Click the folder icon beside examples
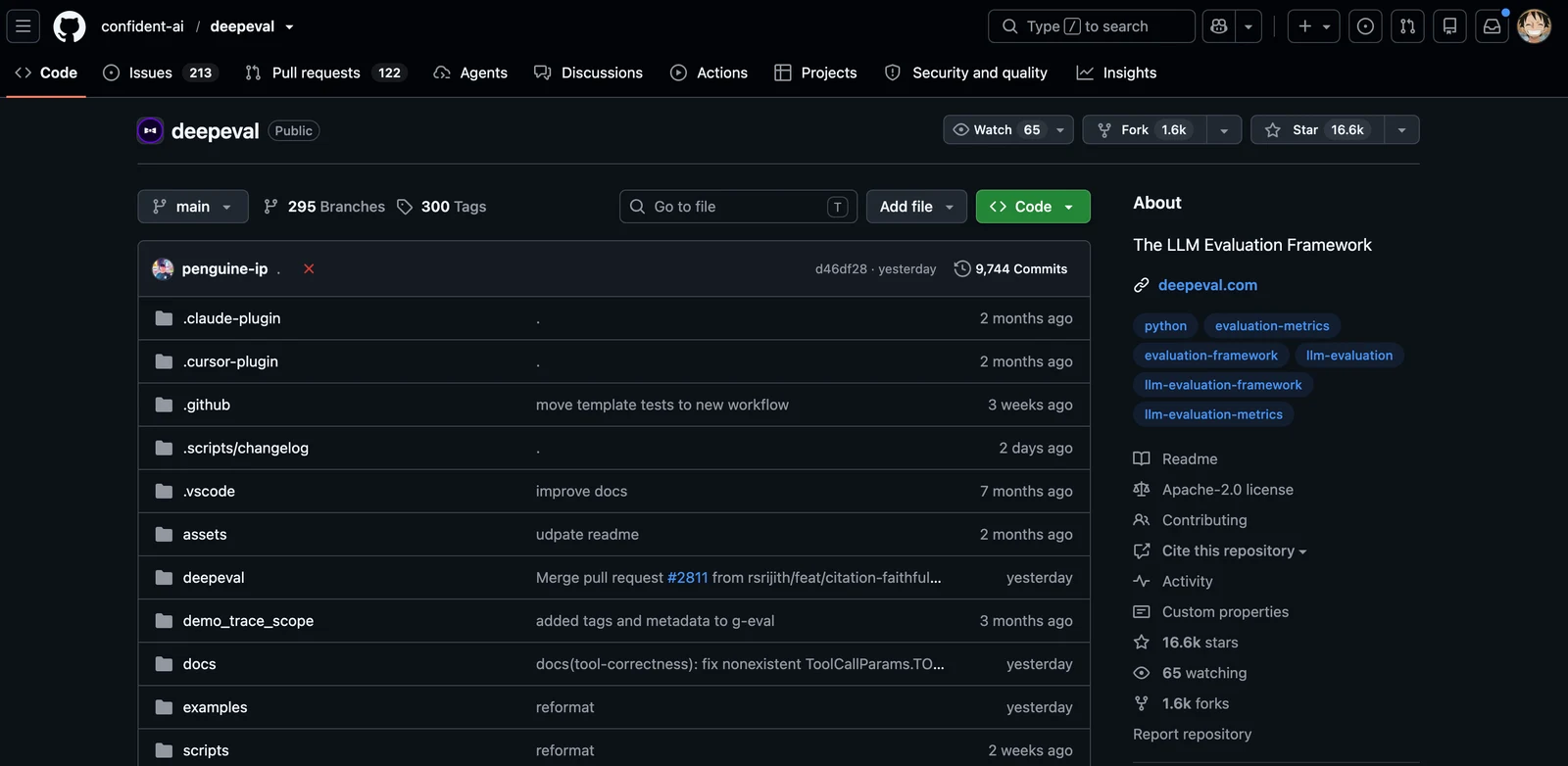This screenshot has height=766, width=1568. (x=164, y=707)
